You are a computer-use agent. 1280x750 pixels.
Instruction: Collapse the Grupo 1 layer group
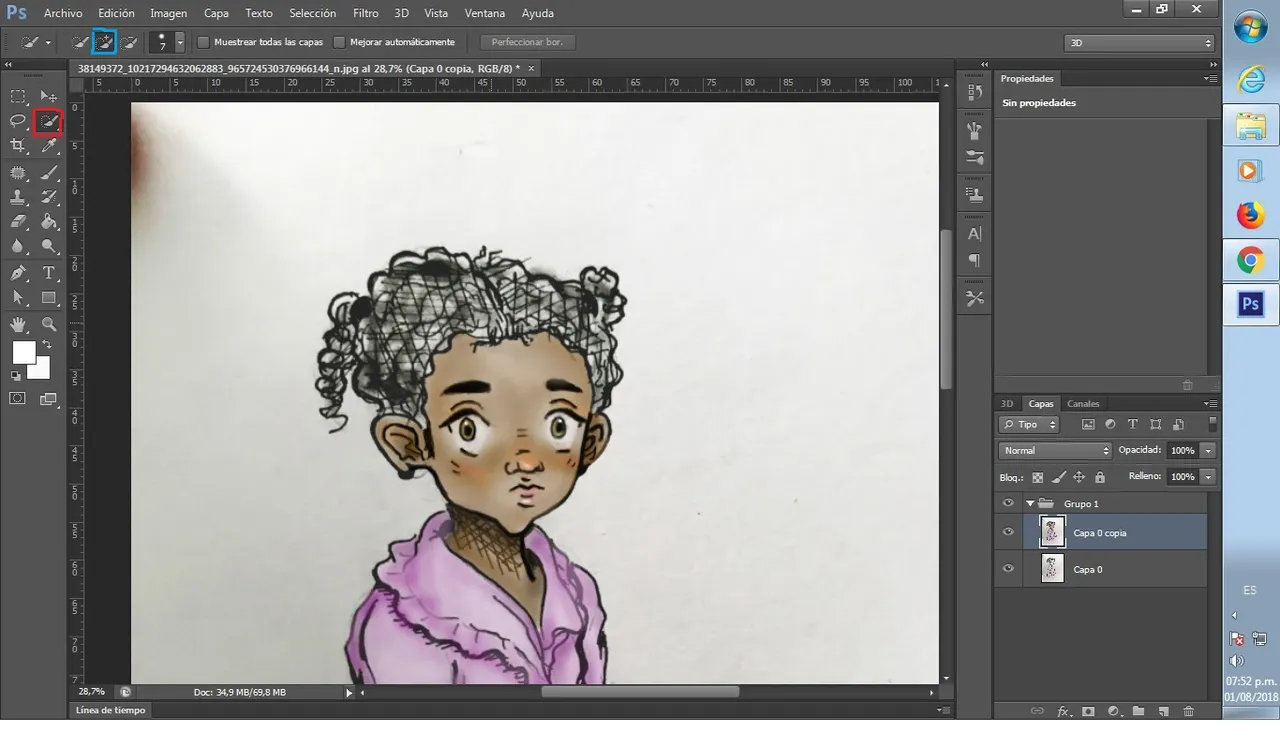pos(1029,504)
